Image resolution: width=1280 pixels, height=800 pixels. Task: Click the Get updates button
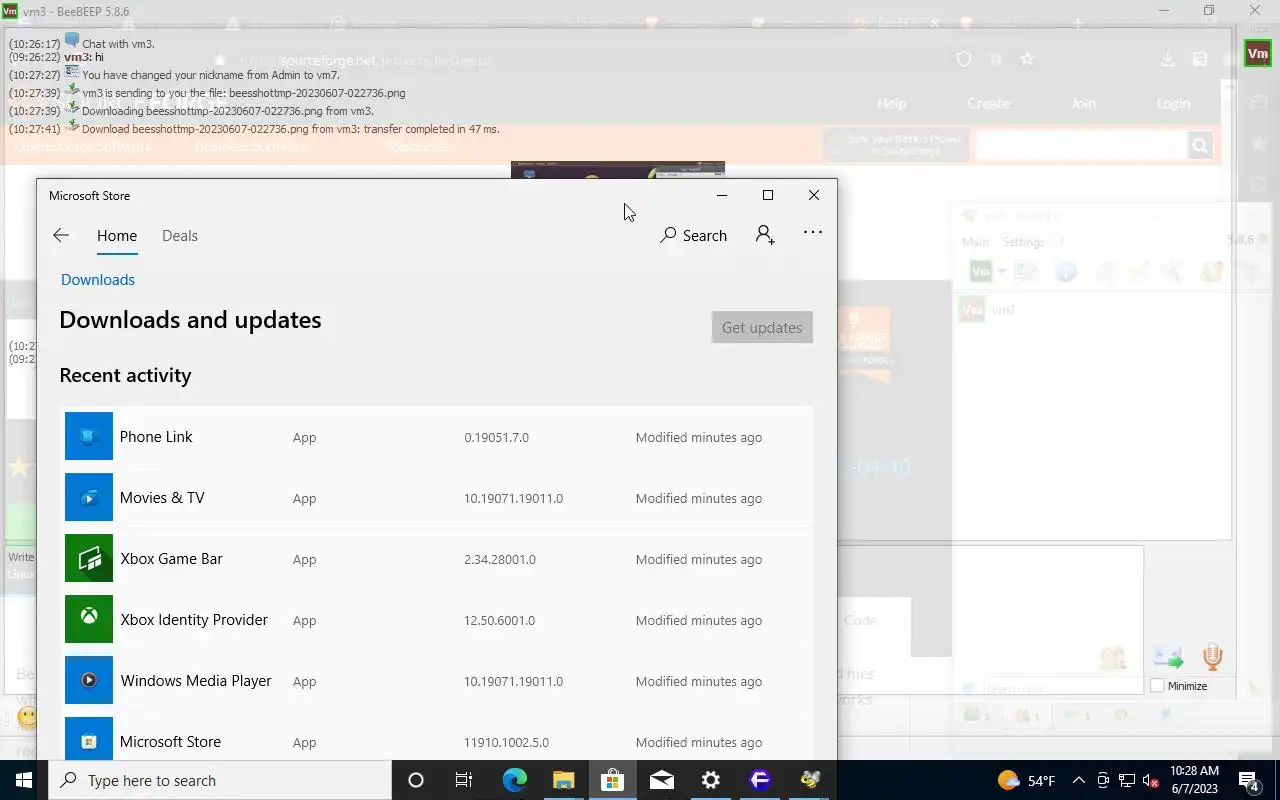point(762,327)
